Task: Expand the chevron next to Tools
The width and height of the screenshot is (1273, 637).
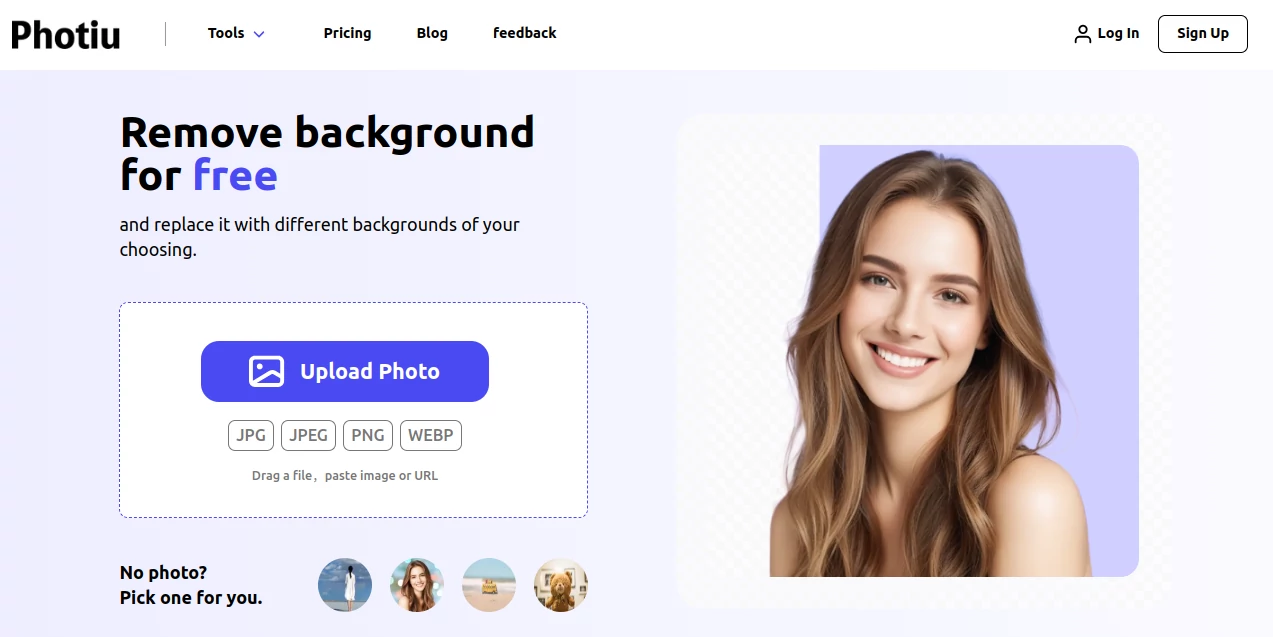Action: coord(258,33)
